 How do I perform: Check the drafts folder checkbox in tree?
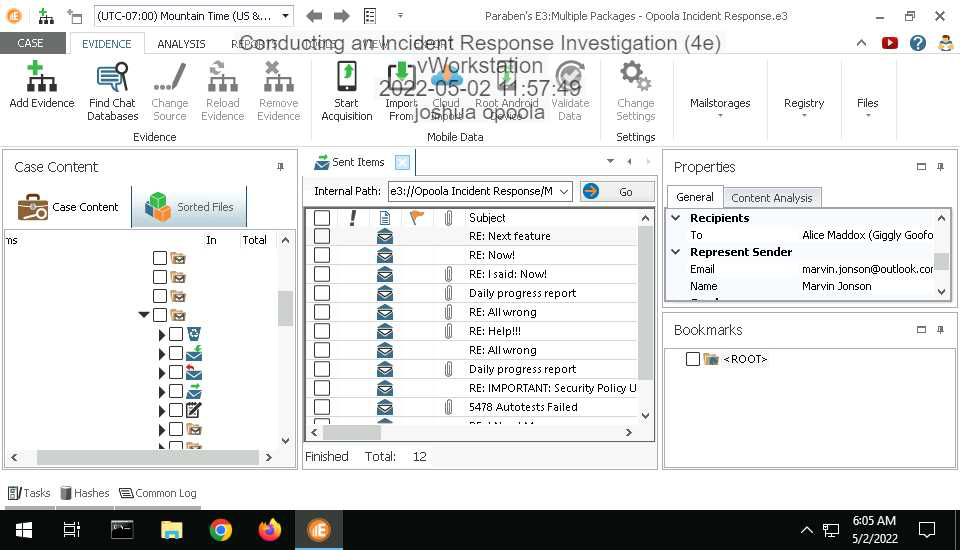click(176, 410)
